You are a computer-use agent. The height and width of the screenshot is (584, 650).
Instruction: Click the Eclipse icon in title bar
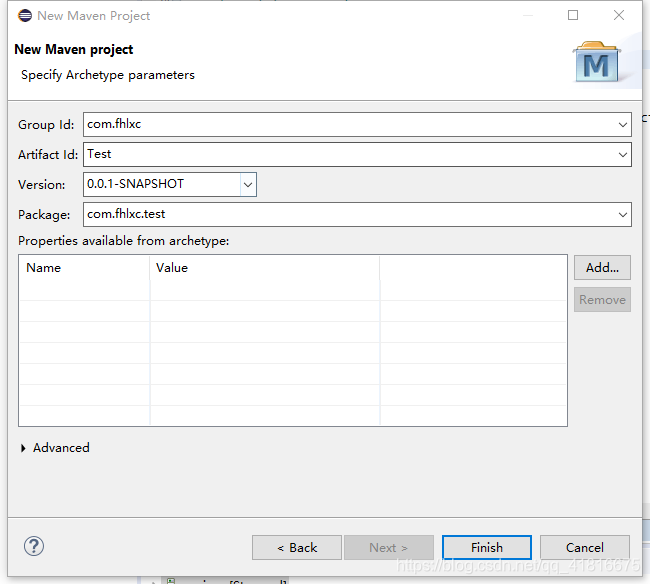pos(25,16)
